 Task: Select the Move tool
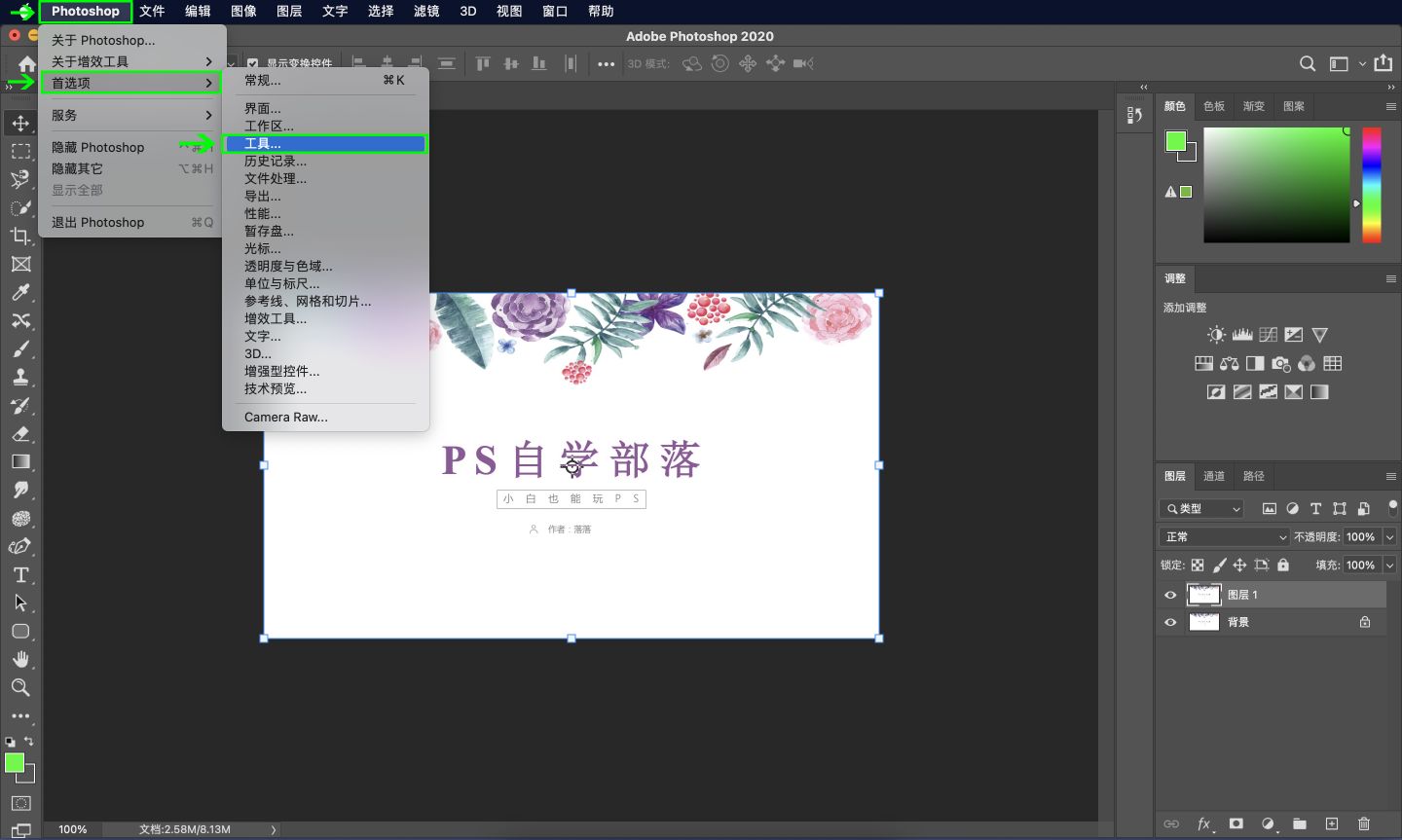click(x=21, y=123)
